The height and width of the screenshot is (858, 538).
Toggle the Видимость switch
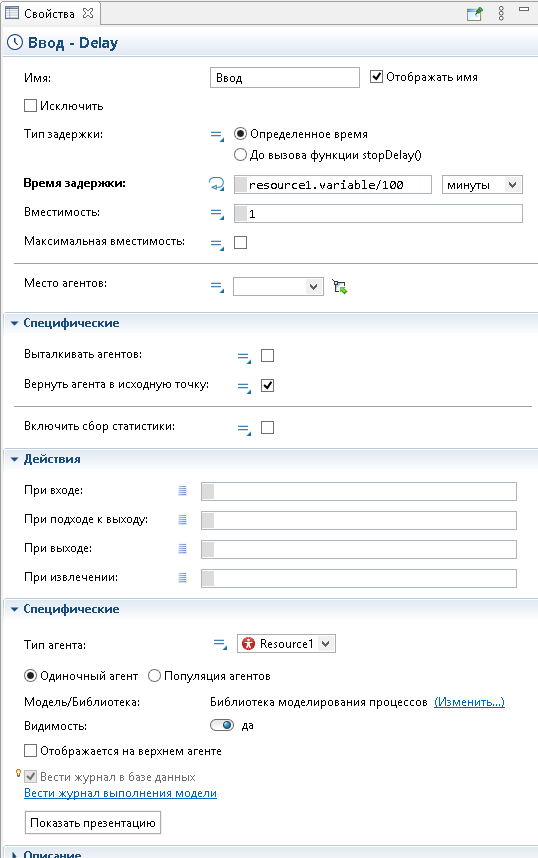222,725
